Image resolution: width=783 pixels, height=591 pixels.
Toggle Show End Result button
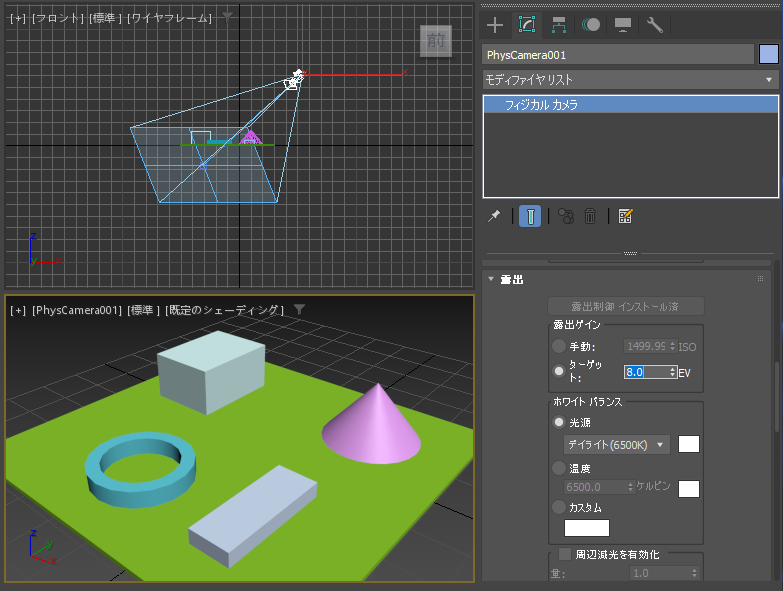pos(530,216)
